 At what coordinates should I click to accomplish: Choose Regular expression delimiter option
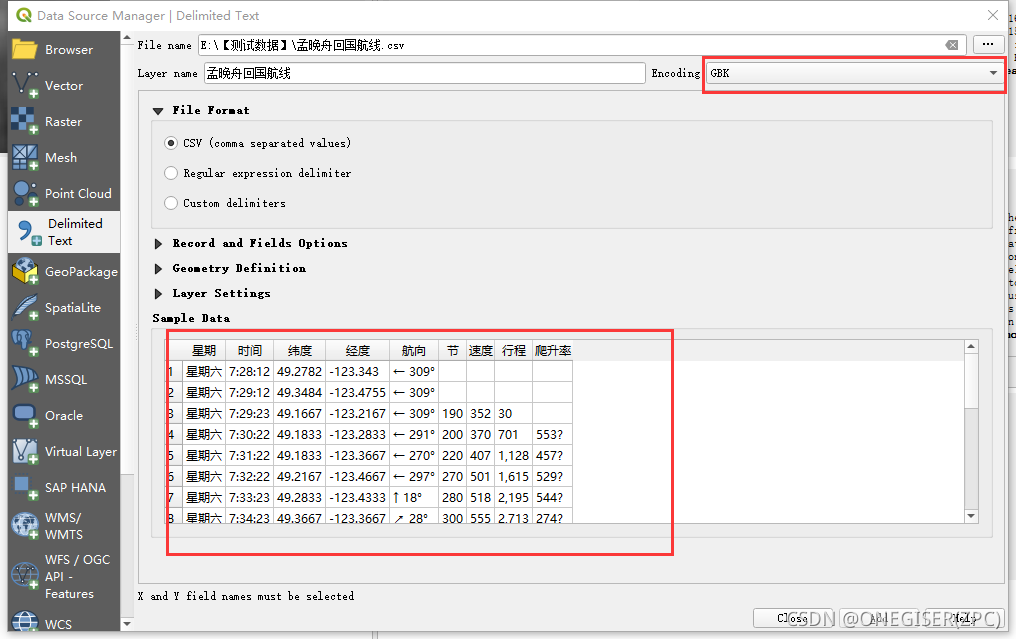pos(170,173)
